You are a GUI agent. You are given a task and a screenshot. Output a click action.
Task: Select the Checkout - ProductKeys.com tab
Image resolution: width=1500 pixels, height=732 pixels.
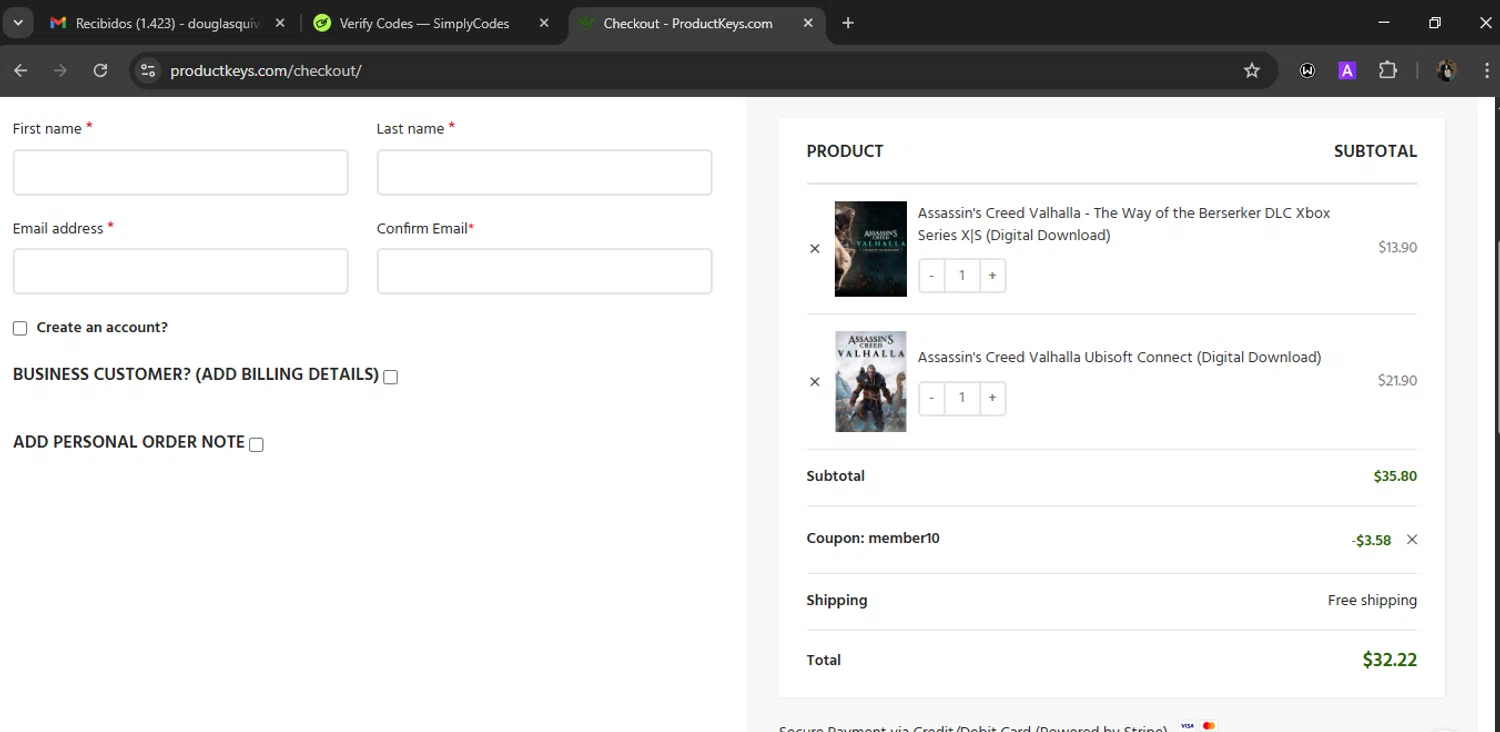[x=695, y=23]
